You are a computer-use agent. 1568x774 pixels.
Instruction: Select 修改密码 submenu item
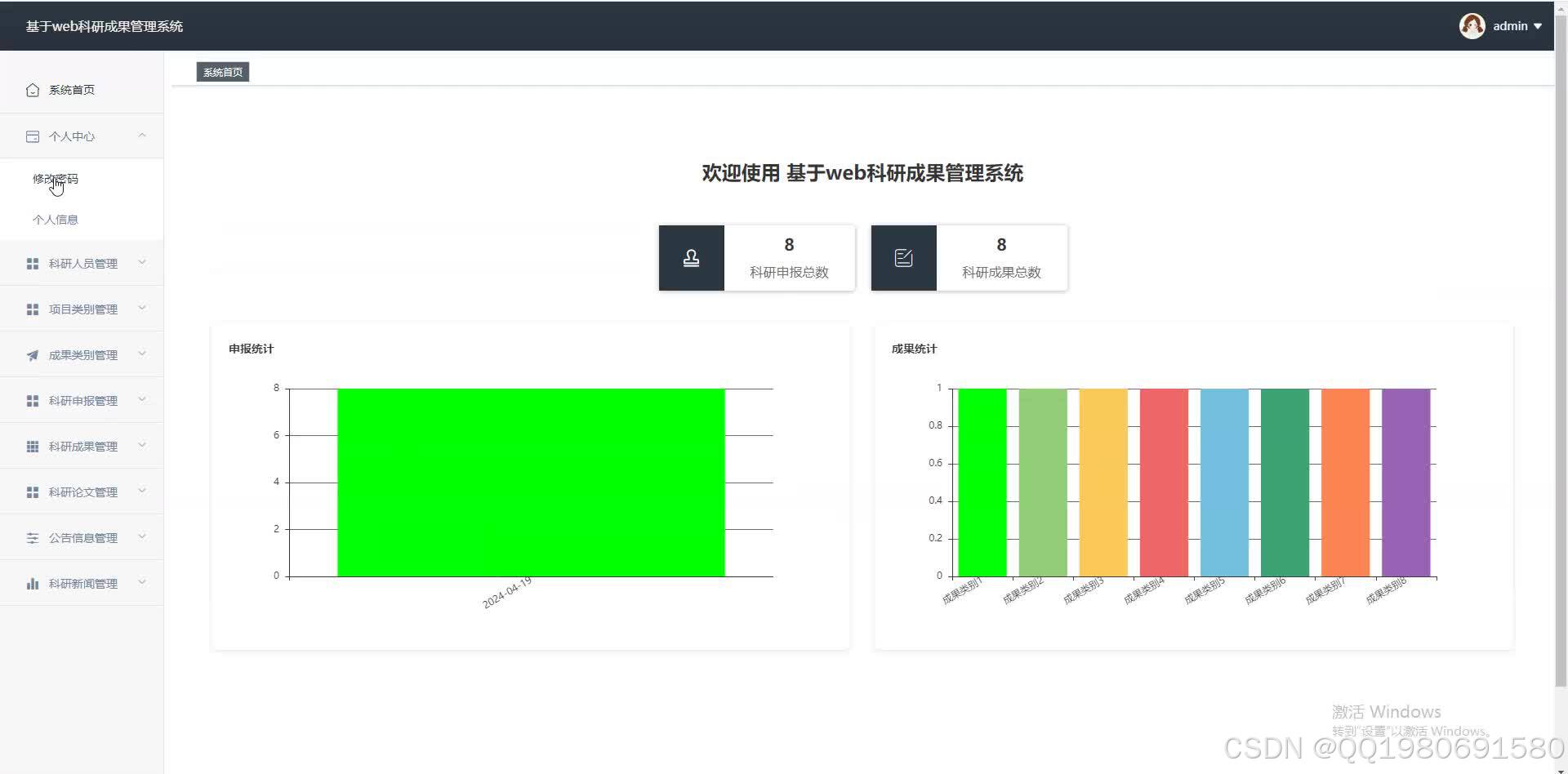pyautogui.click(x=82, y=179)
